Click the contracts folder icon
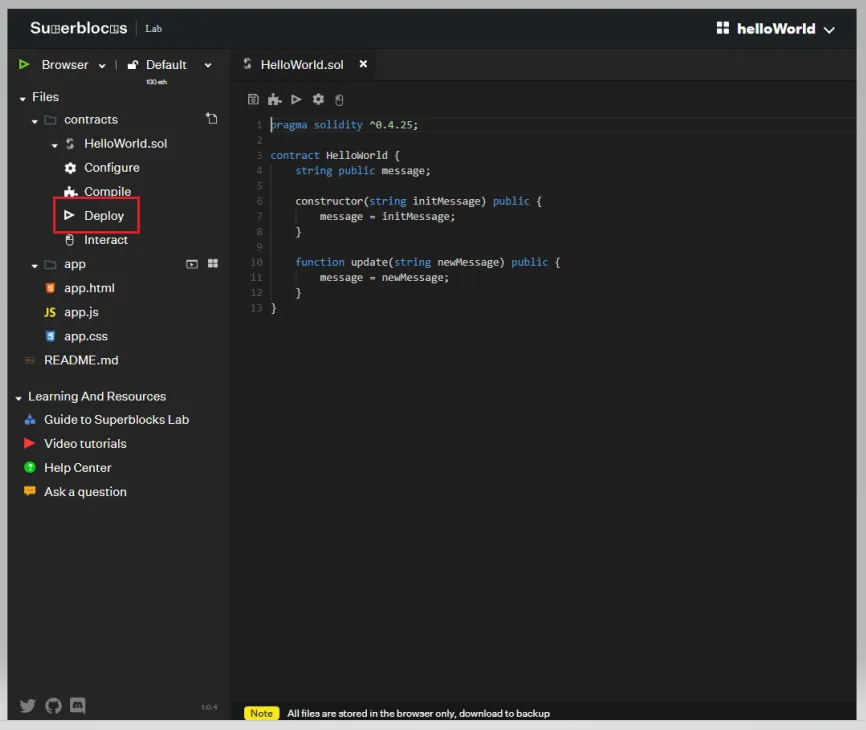 50,120
